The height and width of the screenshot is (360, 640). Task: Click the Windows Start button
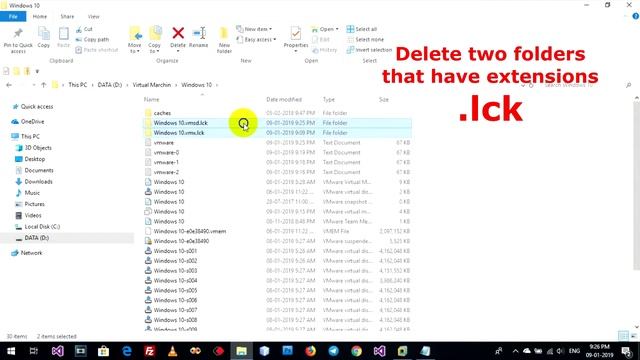[11, 351]
